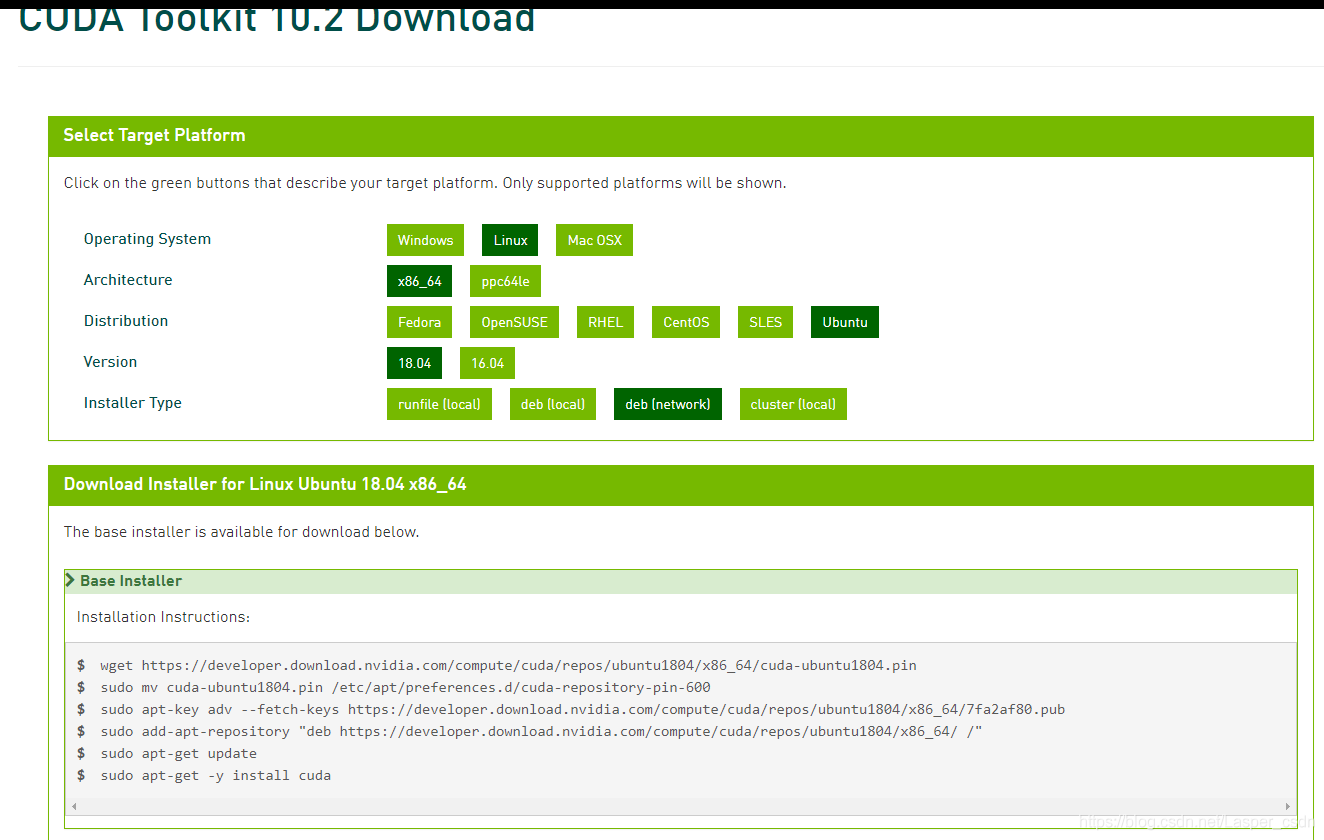Select SLES from the distributions
Screen dimensions: 1324x840
click(x=765, y=322)
